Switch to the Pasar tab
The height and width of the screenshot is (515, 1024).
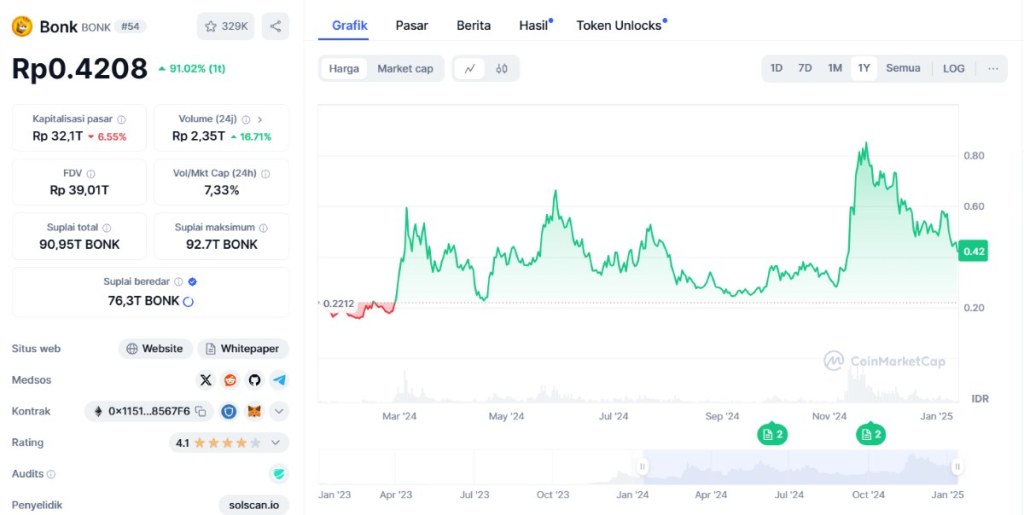tap(412, 25)
